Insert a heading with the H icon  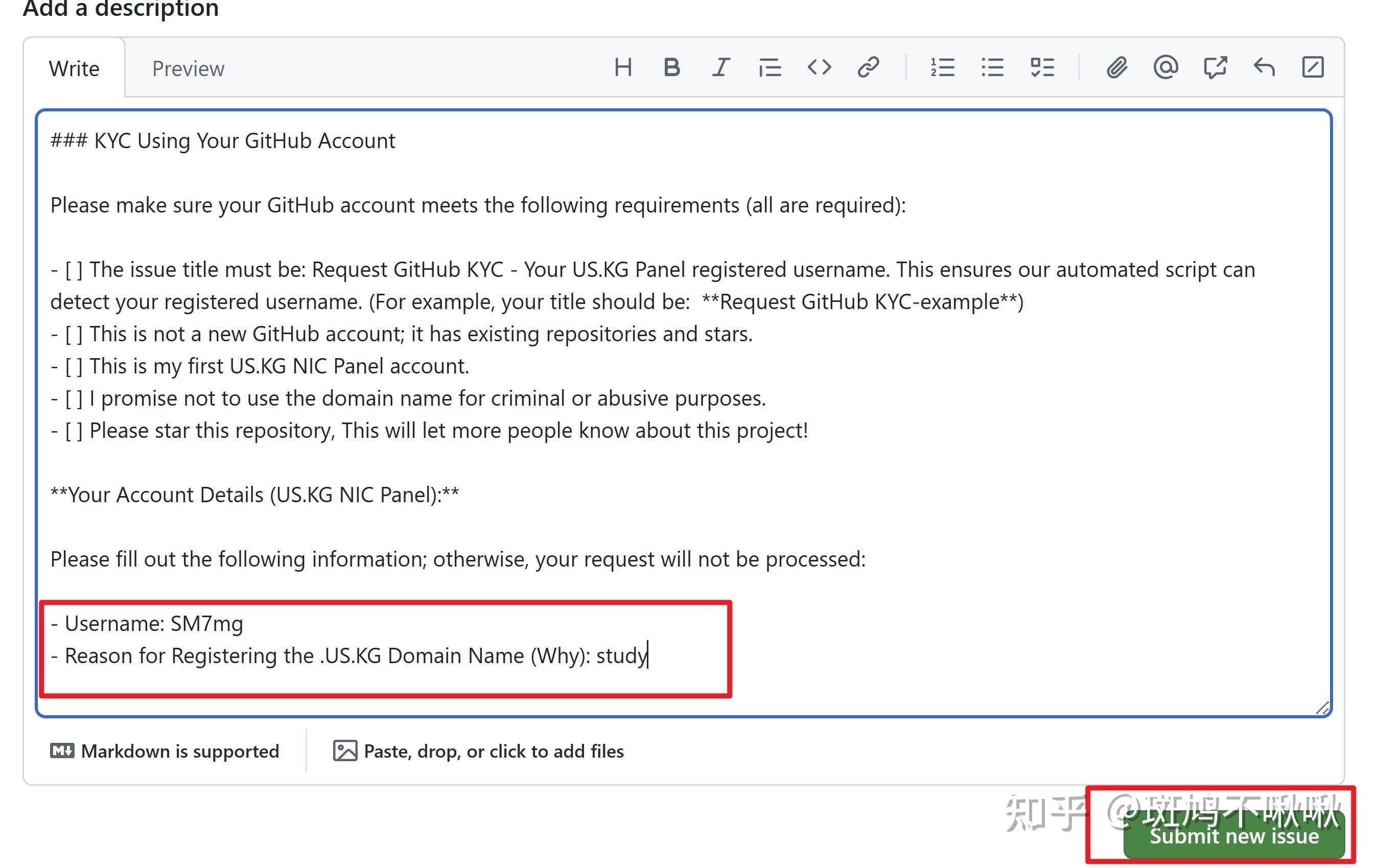click(623, 67)
